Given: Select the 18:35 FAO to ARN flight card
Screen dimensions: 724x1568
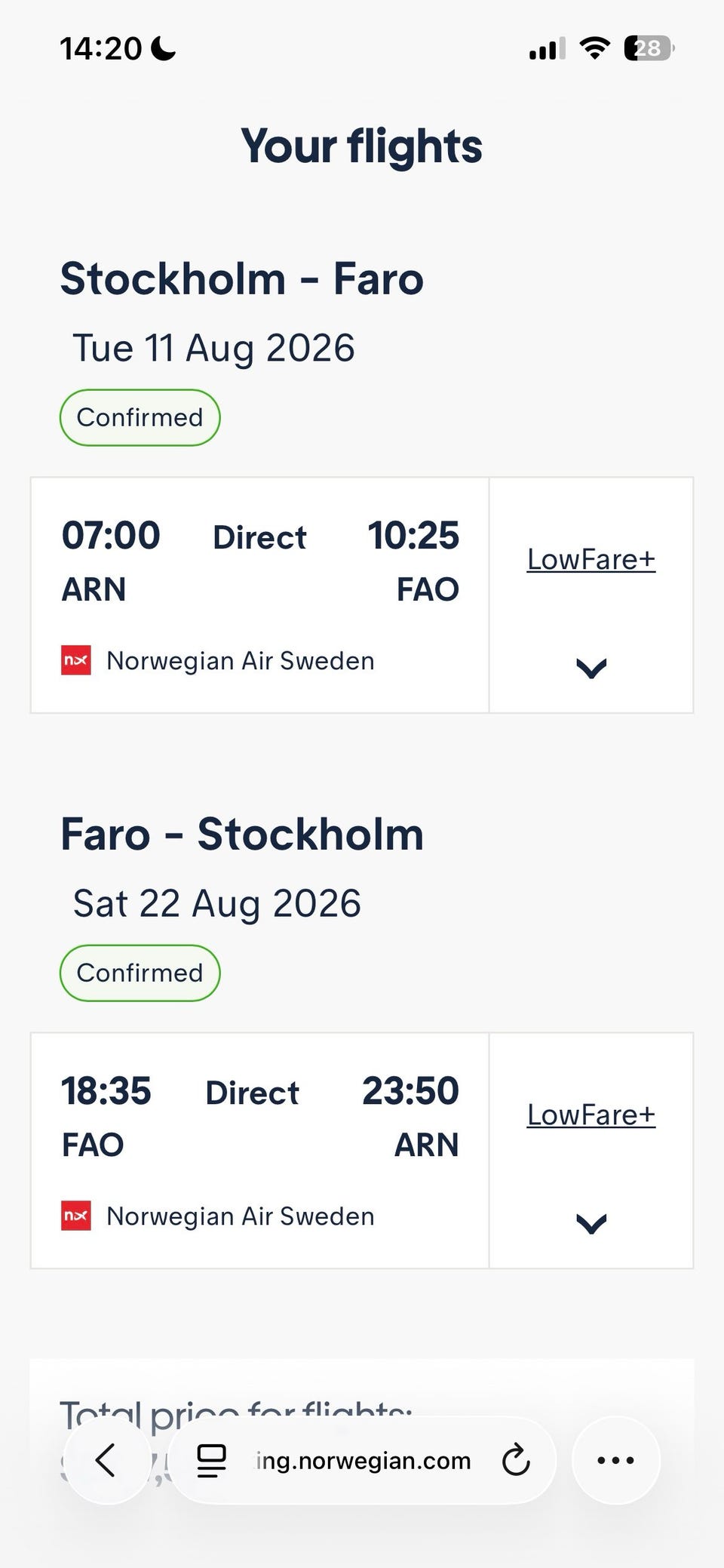Looking at the screenshot, I should [259, 1150].
